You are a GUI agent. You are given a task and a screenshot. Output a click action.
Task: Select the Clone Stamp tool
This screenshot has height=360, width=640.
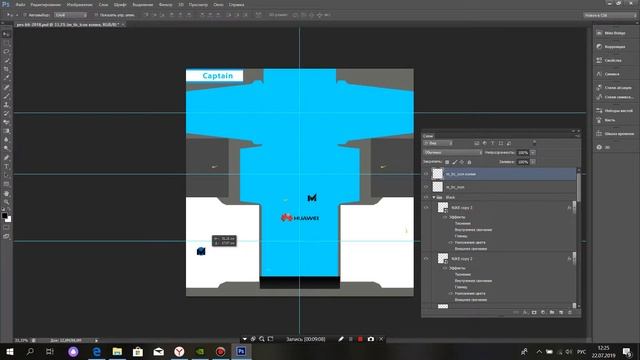click(x=6, y=104)
